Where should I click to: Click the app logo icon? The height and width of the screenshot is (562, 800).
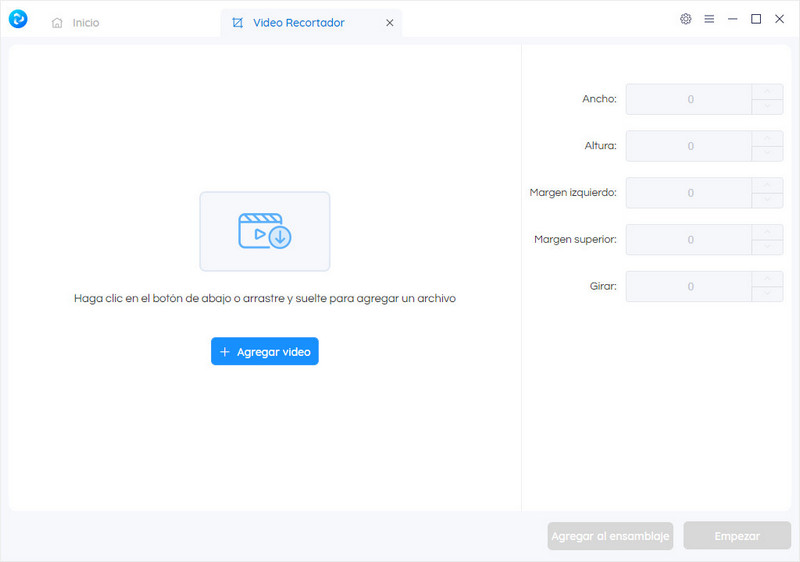pos(18,20)
